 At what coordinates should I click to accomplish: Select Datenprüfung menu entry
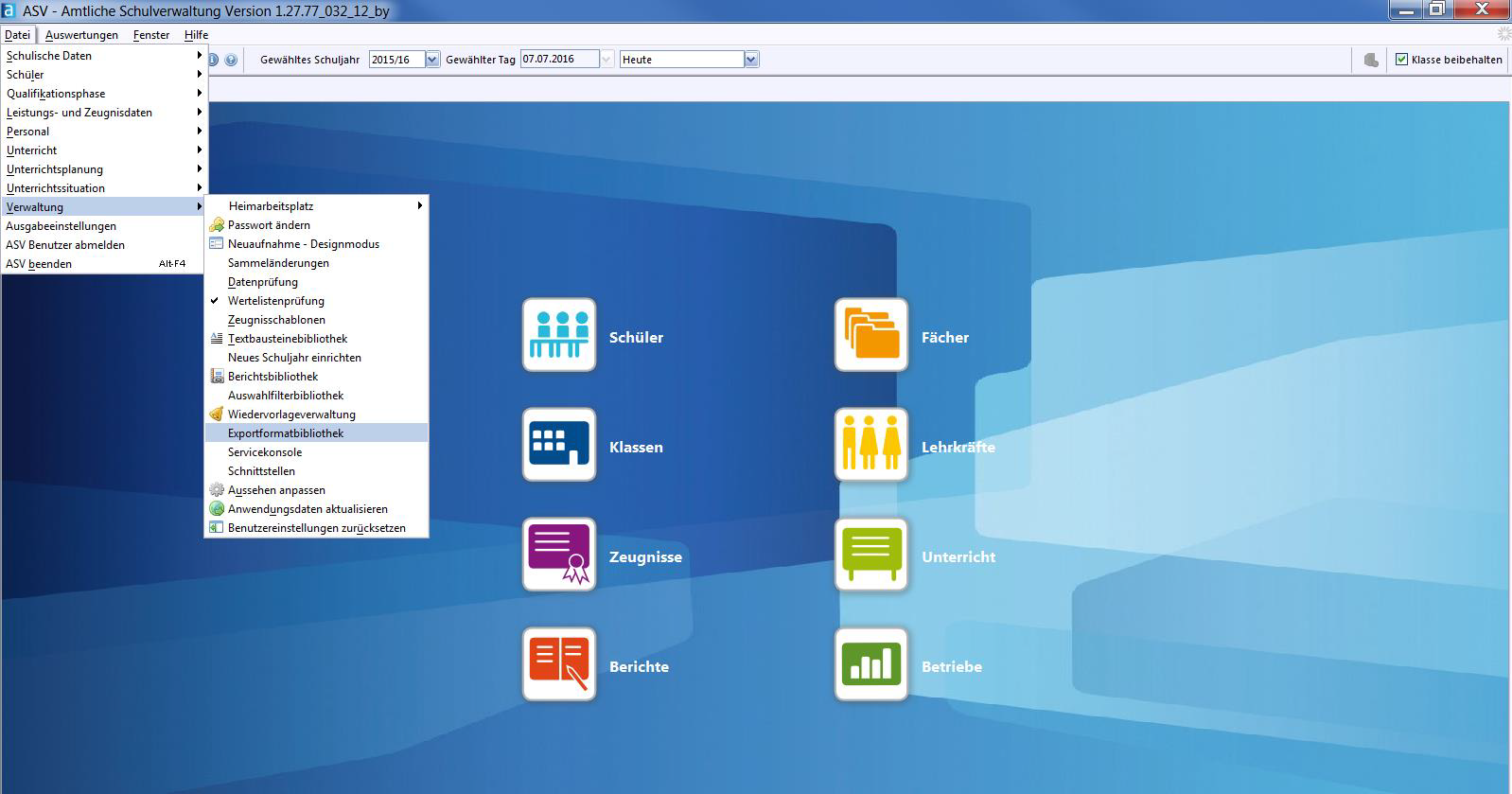pyautogui.click(x=316, y=282)
